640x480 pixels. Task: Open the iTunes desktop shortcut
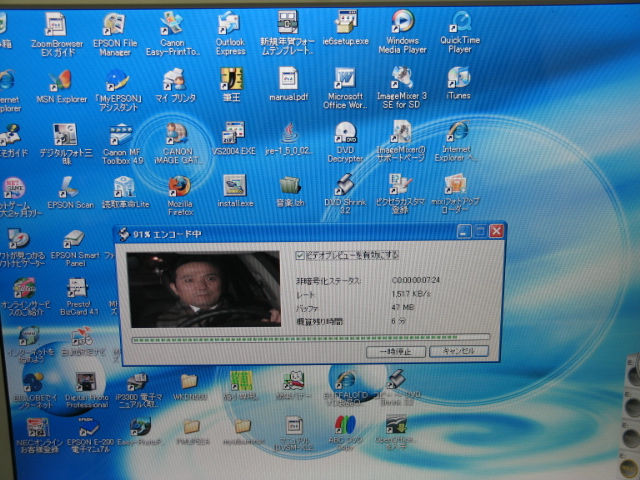[x=459, y=79]
